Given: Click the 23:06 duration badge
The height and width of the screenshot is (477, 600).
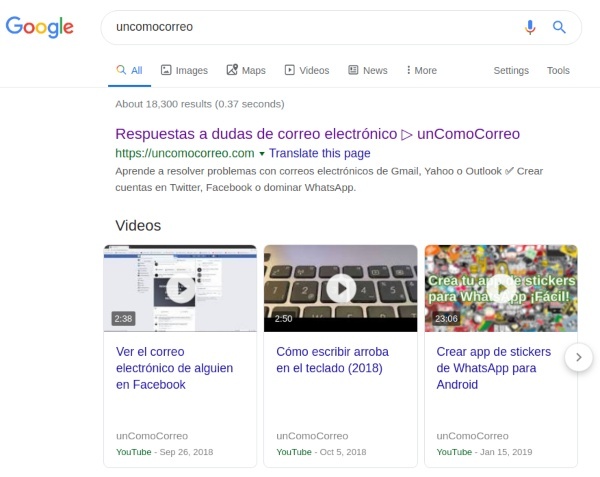Looking at the screenshot, I should tap(446, 318).
